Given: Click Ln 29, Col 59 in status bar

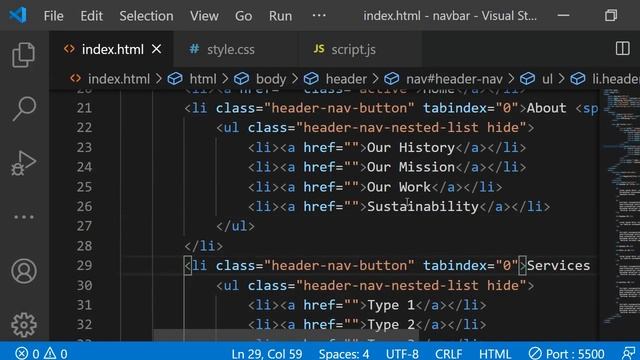Looking at the screenshot, I should click(267, 353).
